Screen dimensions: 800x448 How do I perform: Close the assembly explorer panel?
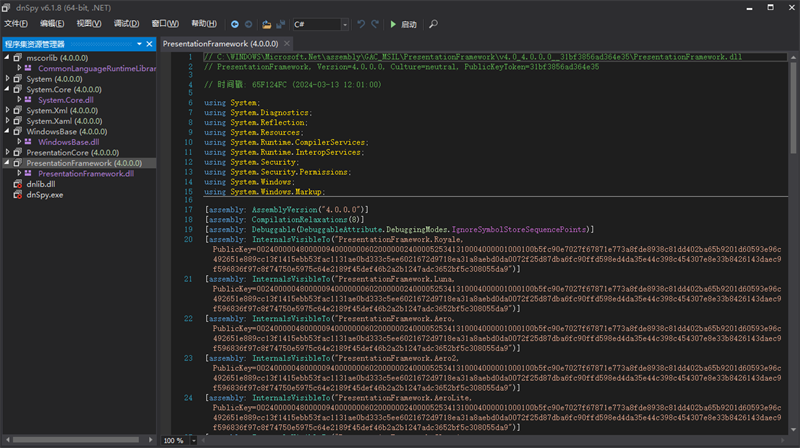pyautogui.click(x=150, y=44)
